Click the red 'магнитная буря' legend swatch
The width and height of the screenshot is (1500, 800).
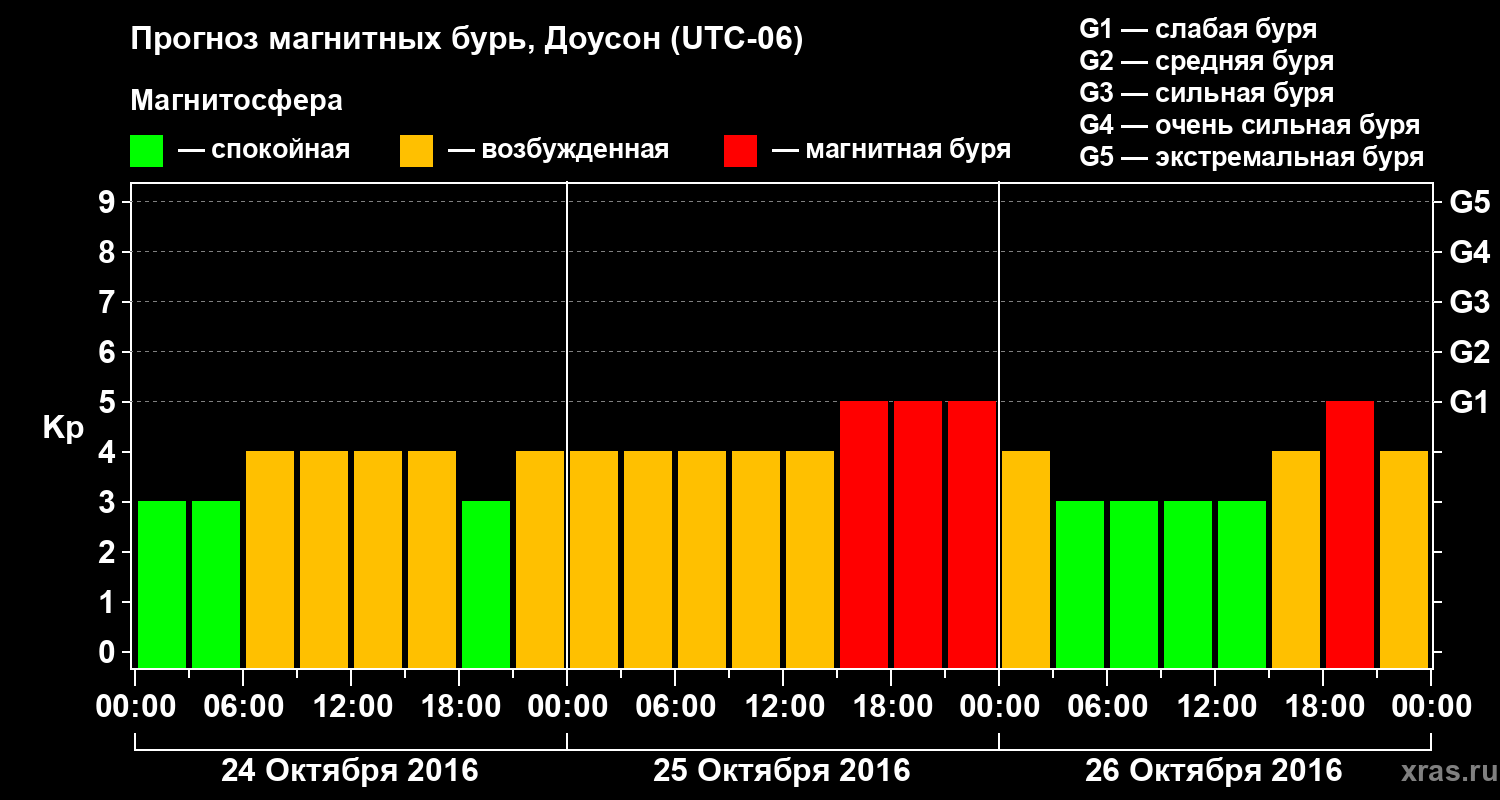740,151
